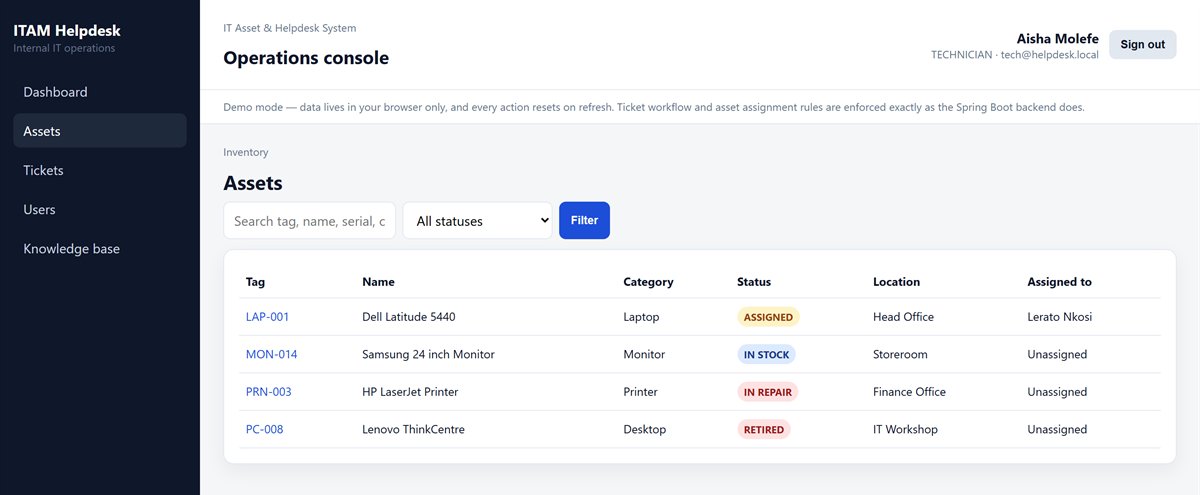1200x495 pixels.
Task: Focus the asset search input field
Action: click(x=309, y=221)
